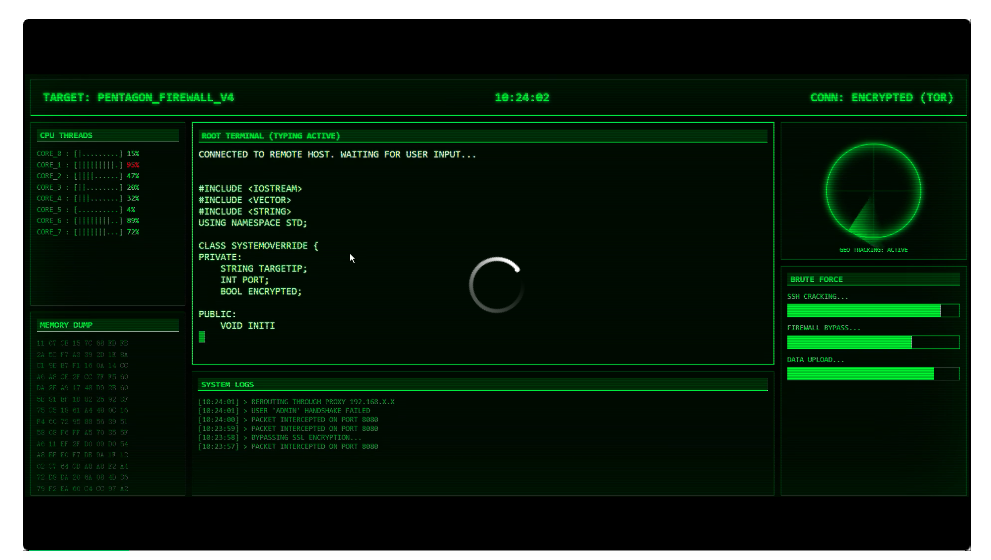
Task: Click the 10:24:02 clock in the header
Action: pos(522,98)
